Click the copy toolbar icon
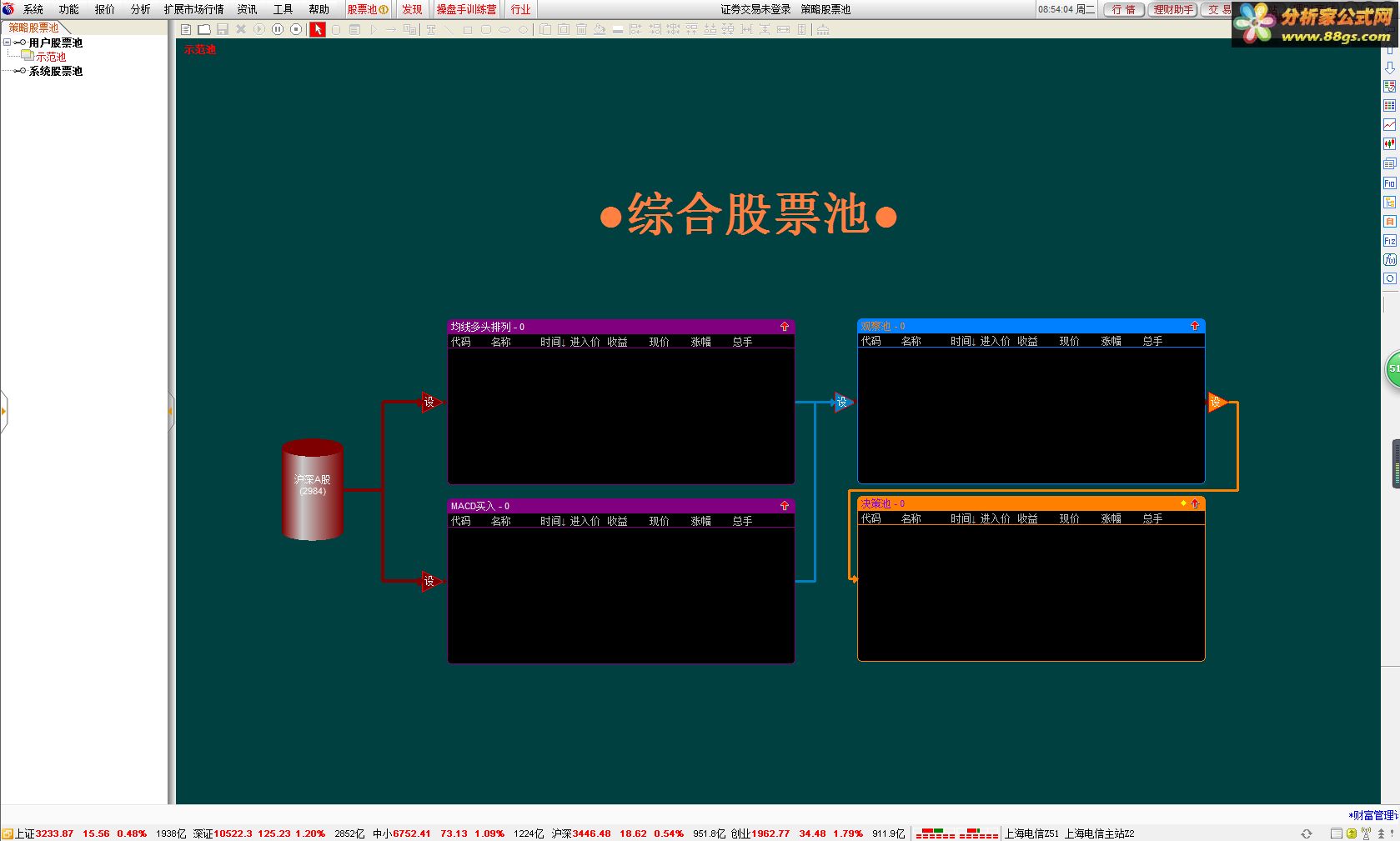This screenshot has width=1400, height=841. (x=544, y=29)
